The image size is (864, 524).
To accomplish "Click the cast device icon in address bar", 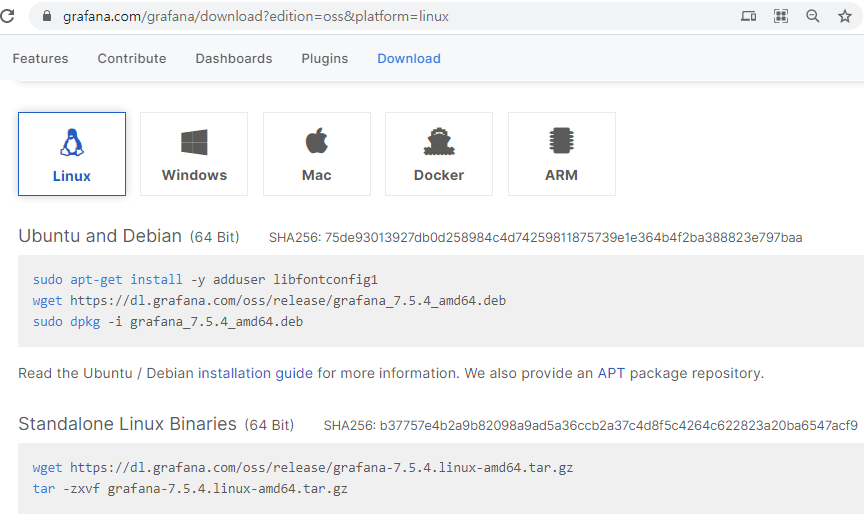I will [748, 16].
